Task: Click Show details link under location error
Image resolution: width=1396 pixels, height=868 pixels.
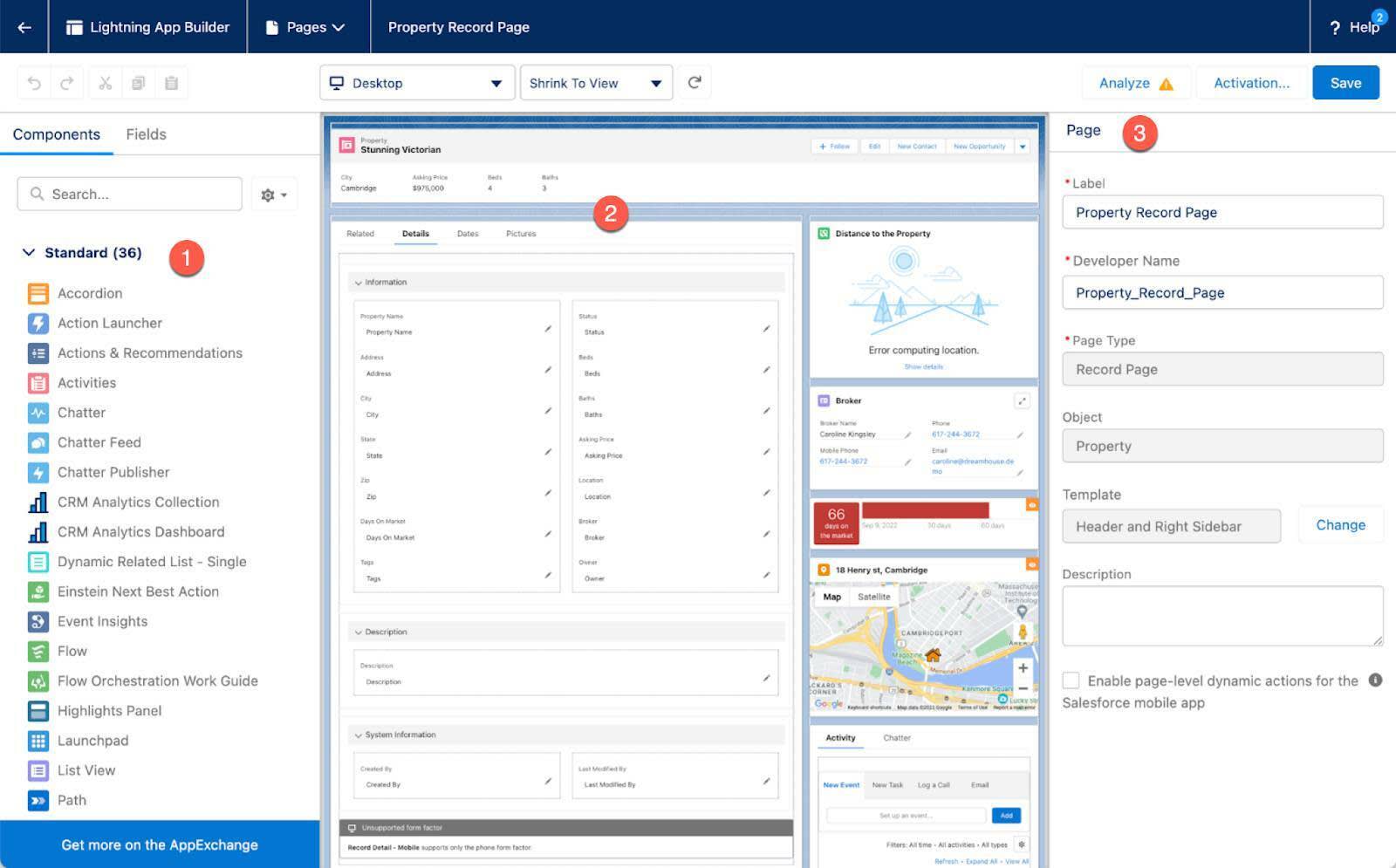Action: pyautogui.click(x=923, y=367)
